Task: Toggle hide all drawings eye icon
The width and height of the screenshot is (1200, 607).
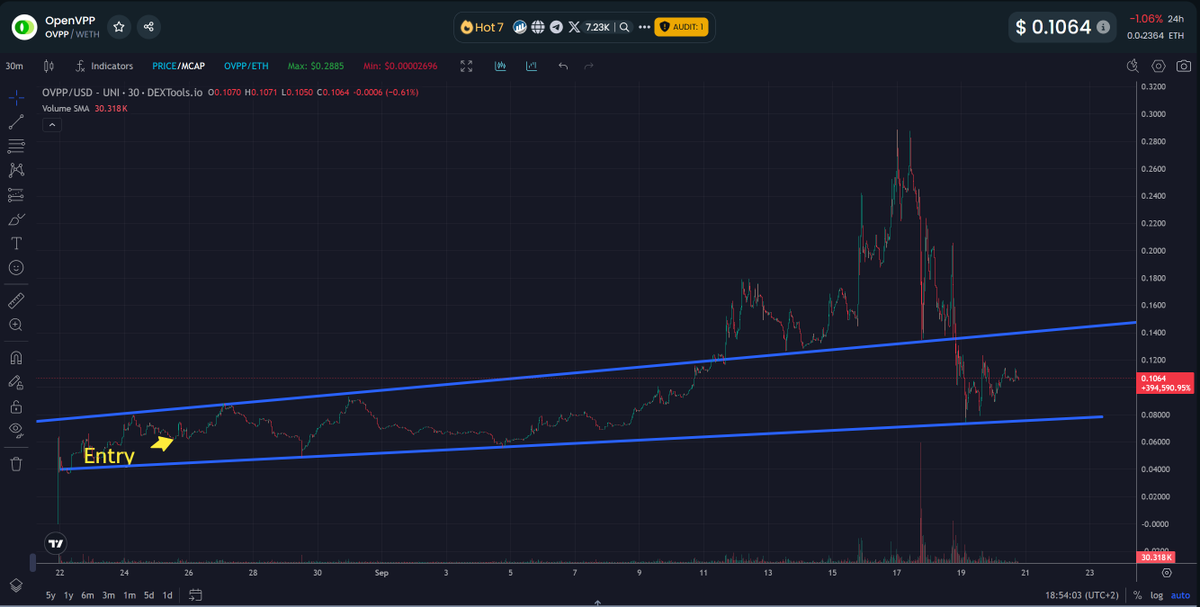Action: tap(16, 430)
